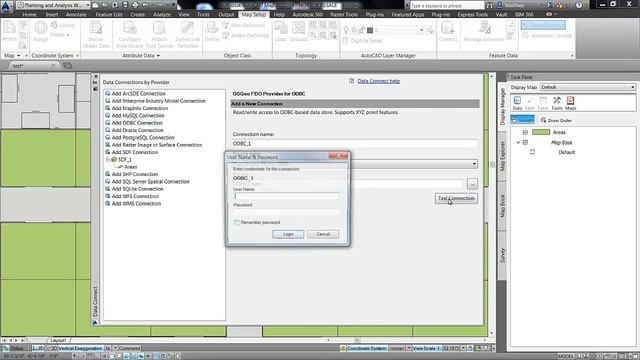Image resolution: width=640 pixels, height=360 pixels.
Task: Click the Connection name field
Action: (x=354, y=144)
